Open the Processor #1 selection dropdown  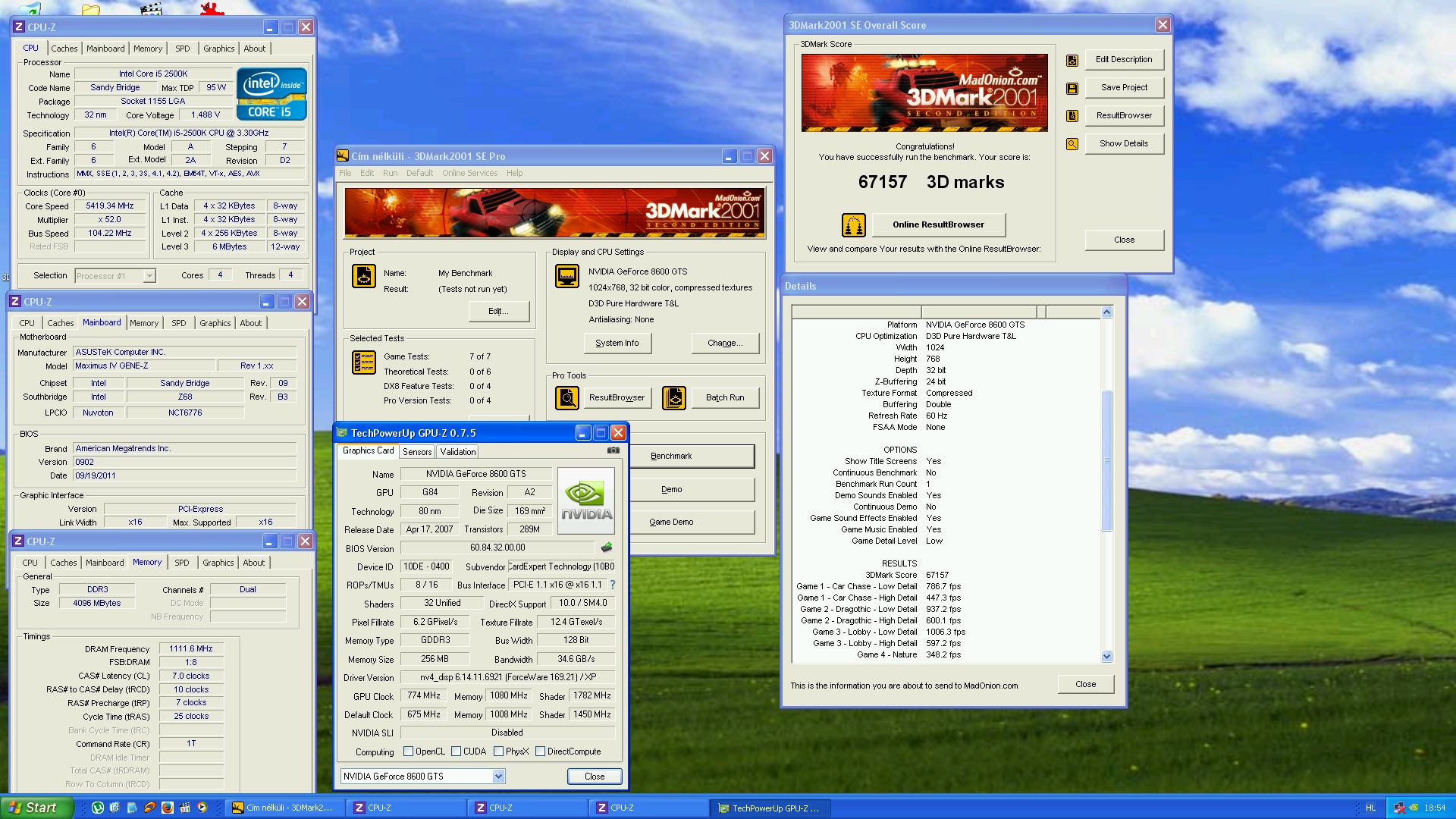(149, 276)
